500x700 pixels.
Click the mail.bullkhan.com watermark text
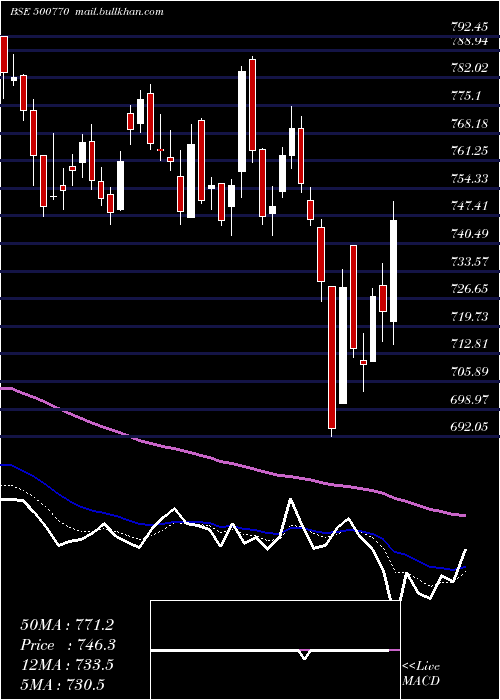tap(118, 12)
